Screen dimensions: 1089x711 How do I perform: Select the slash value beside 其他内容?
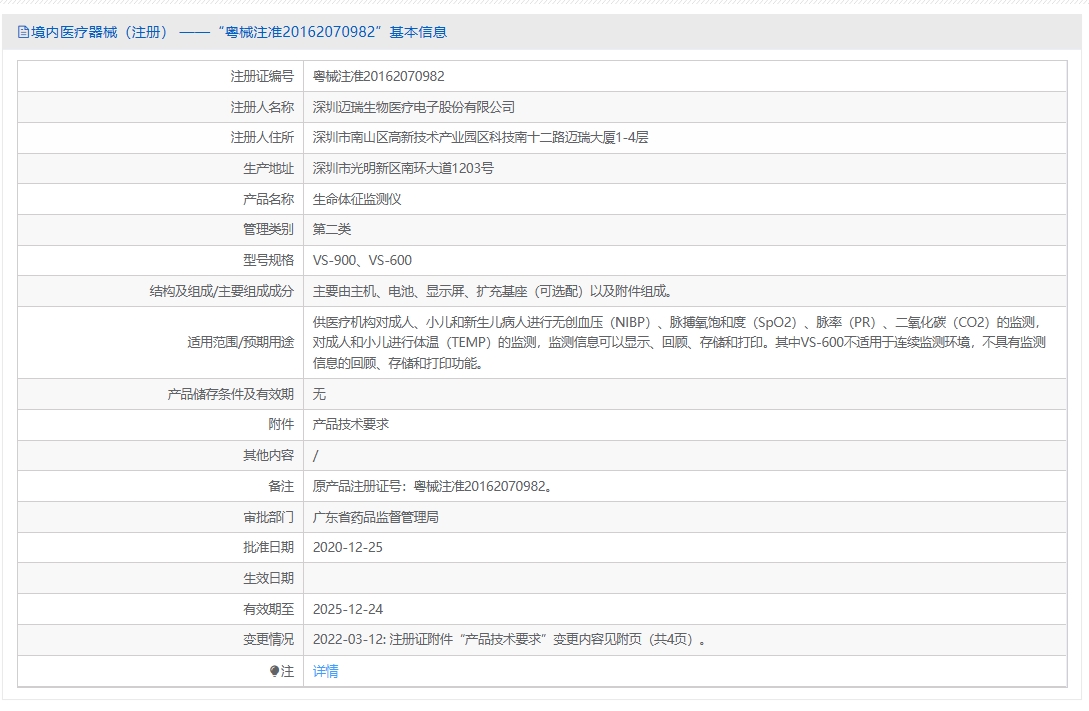coord(316,455)
